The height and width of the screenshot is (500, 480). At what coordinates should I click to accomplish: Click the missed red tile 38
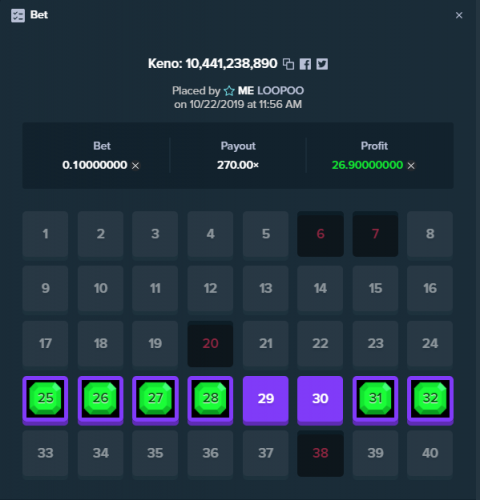[320, 453]
